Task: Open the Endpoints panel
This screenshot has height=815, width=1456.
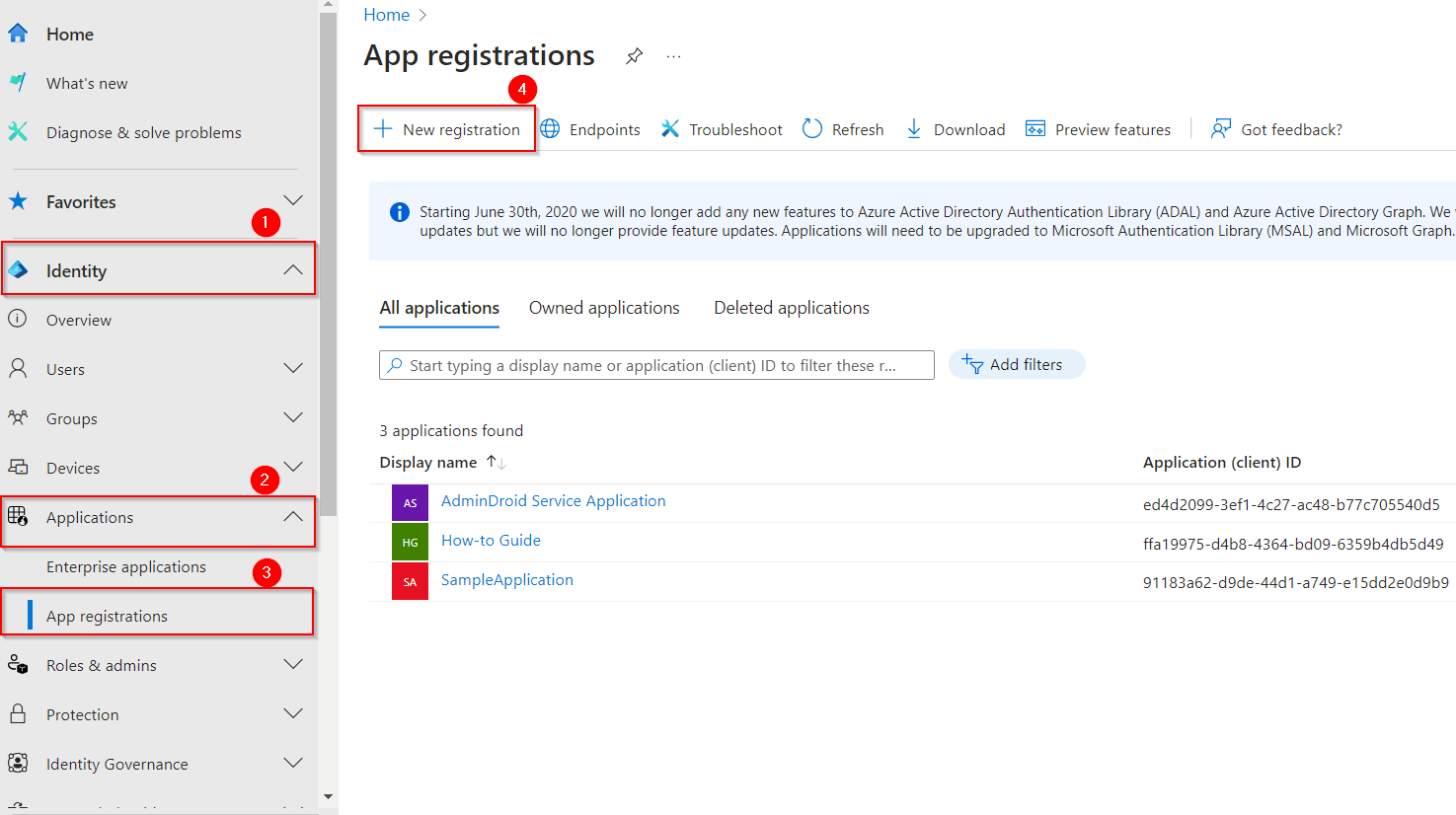Action: pos(590,128)
